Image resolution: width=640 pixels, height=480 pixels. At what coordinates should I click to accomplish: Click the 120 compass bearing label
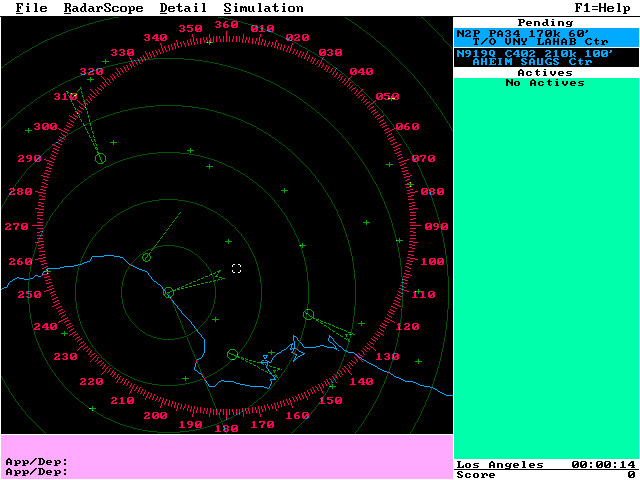[x=407, y=327]
